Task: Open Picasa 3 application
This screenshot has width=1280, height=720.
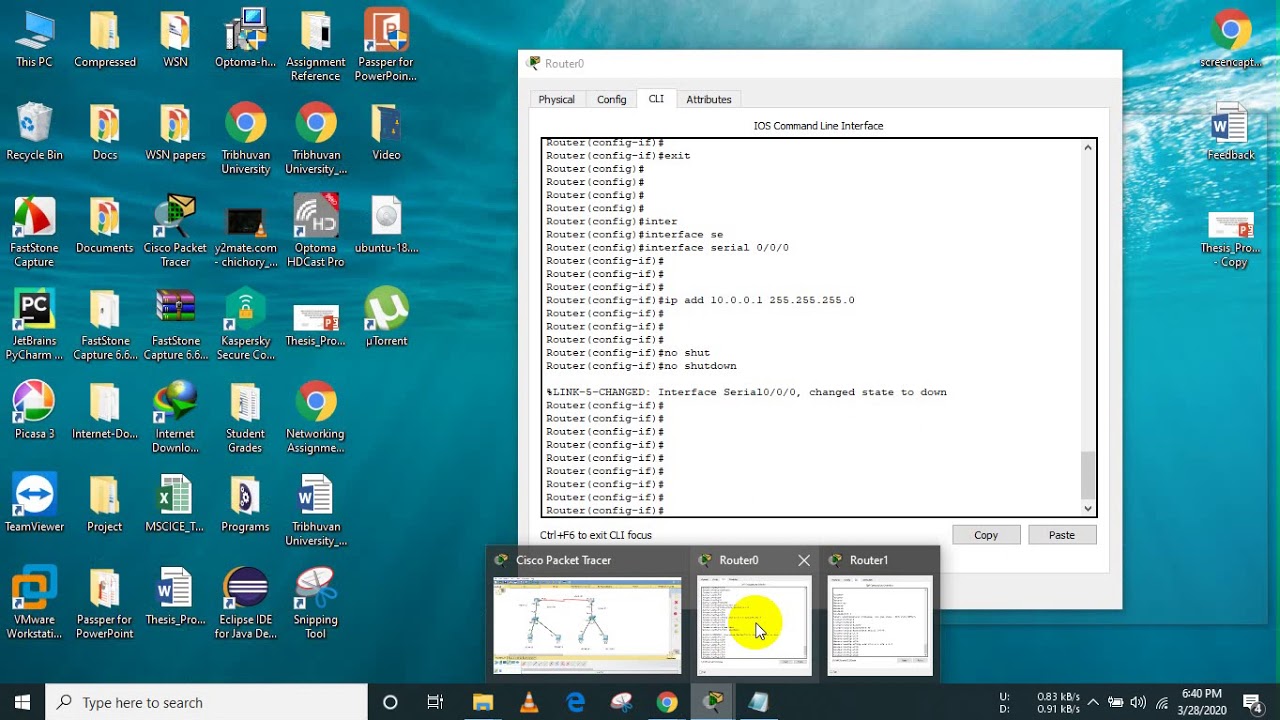Action: pyautogui.click(x=34, y=411)
